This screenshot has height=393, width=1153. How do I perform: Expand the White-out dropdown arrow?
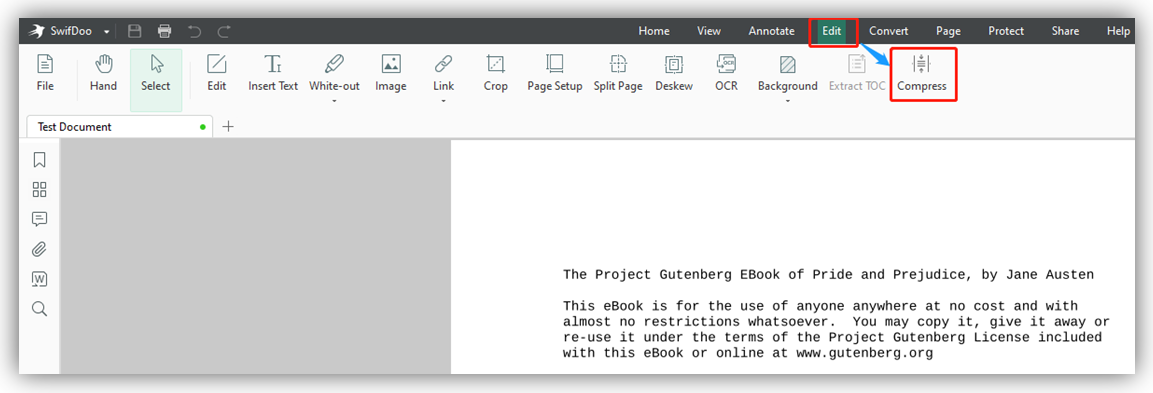point(335,101)
